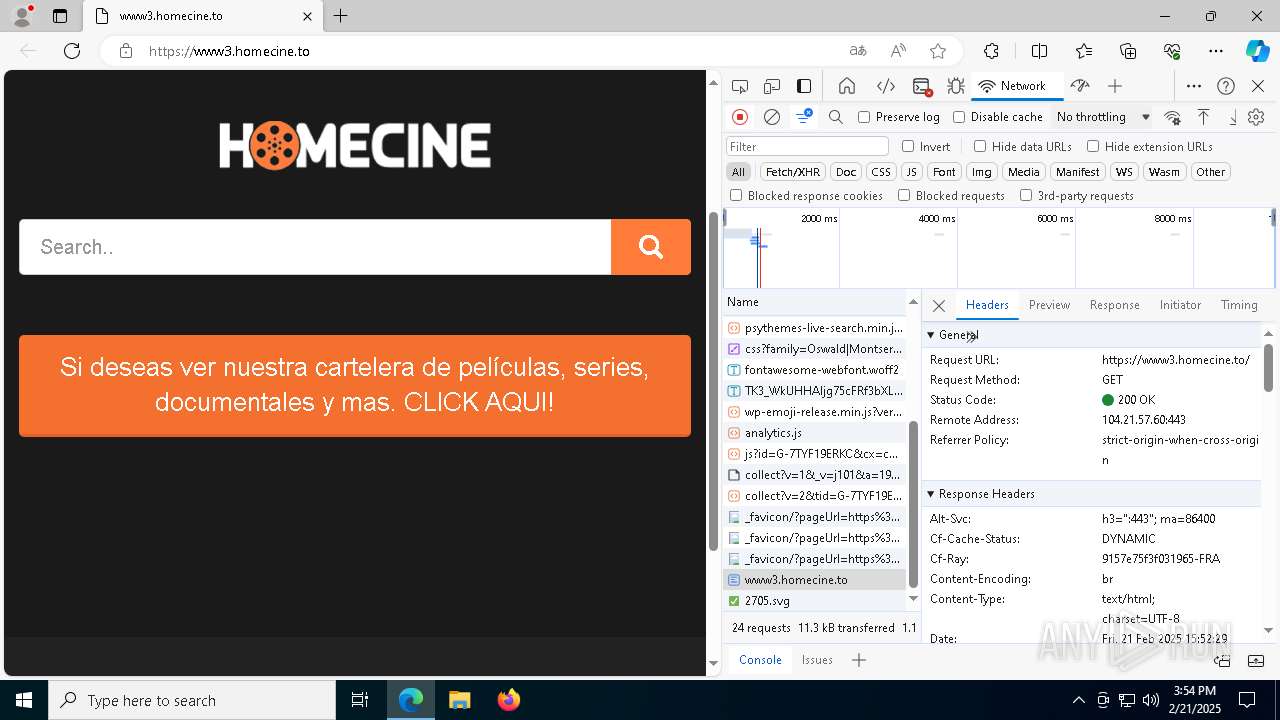
Task: Add page to favorites star
Action: 938,51
